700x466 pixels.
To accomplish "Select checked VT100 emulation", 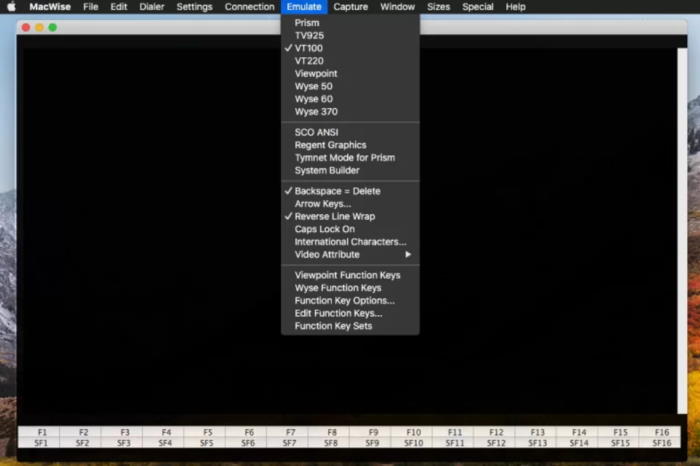I will 350,48.
